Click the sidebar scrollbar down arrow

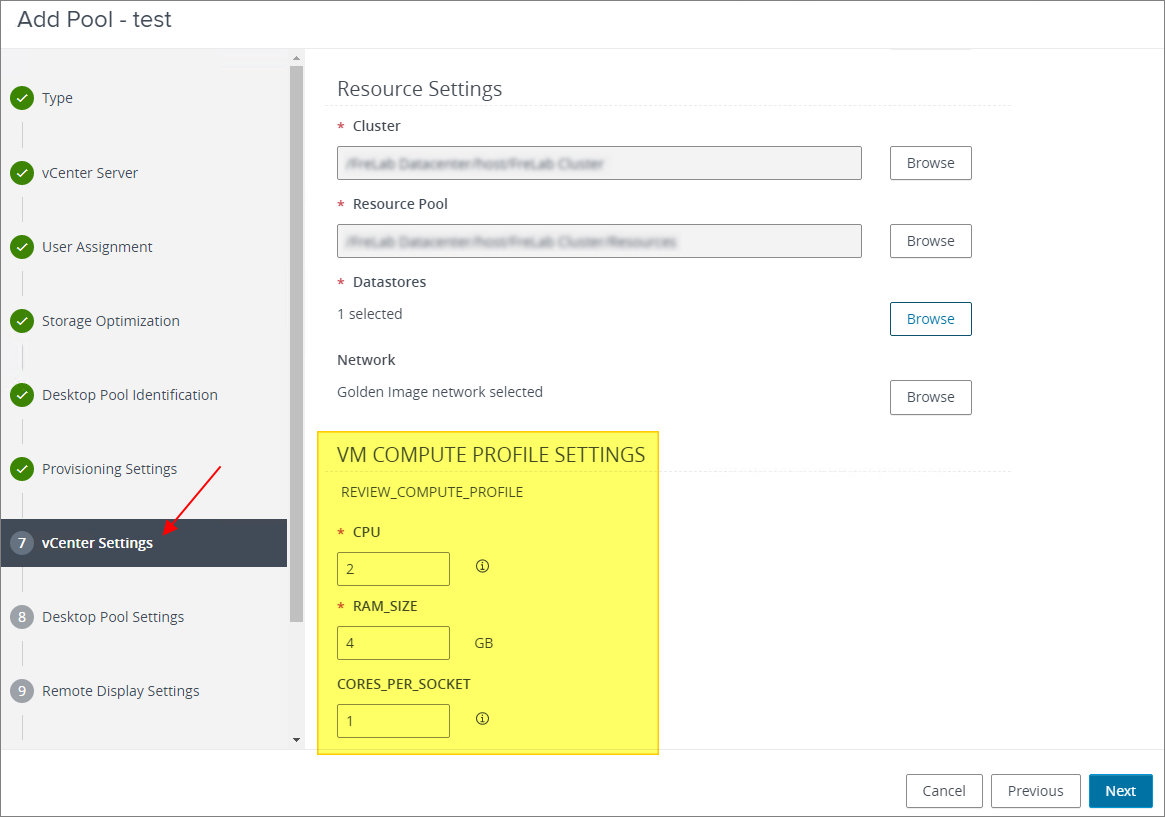(x=295, y=740)
